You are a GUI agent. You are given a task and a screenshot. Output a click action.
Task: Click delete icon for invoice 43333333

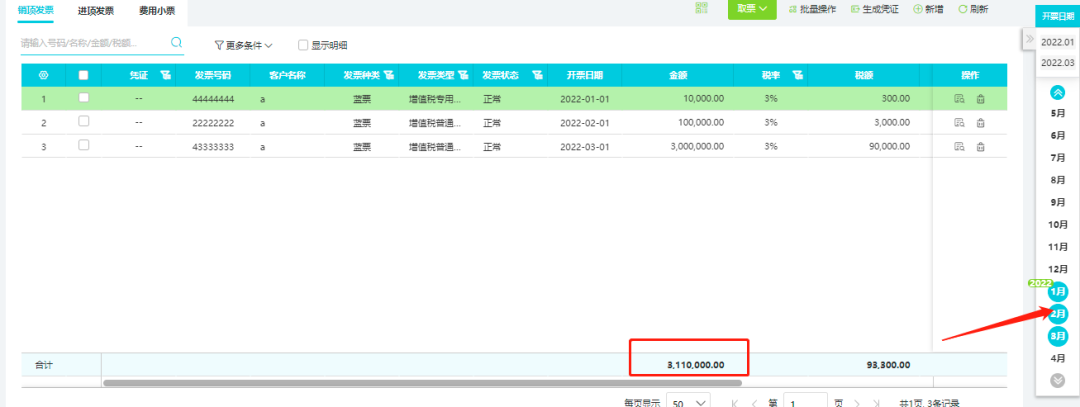980,146
